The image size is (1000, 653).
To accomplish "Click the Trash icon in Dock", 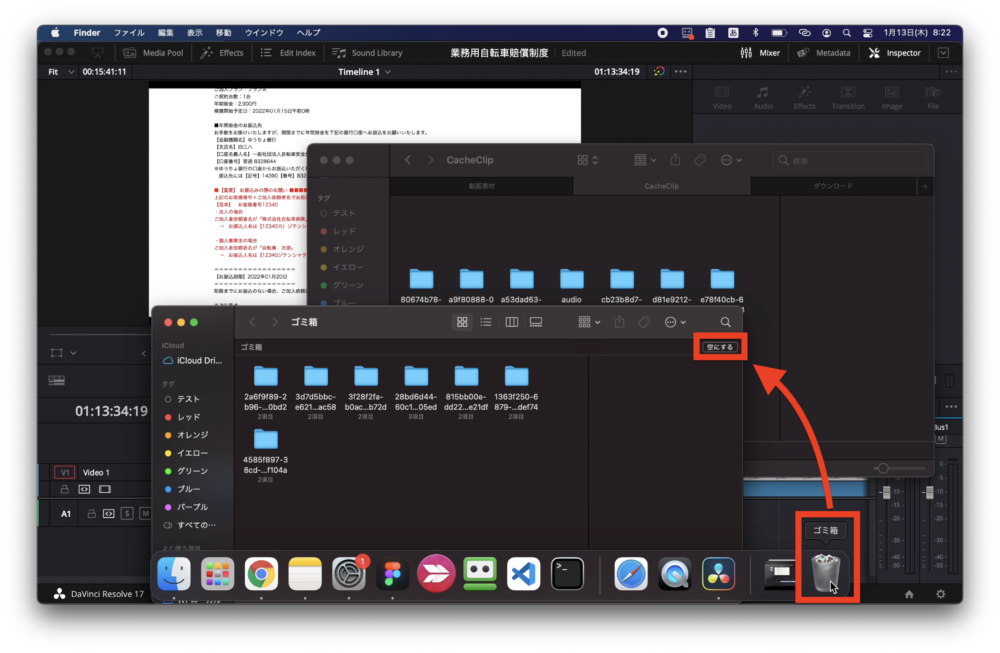I will pyautogui.click(x=826, y=573).
